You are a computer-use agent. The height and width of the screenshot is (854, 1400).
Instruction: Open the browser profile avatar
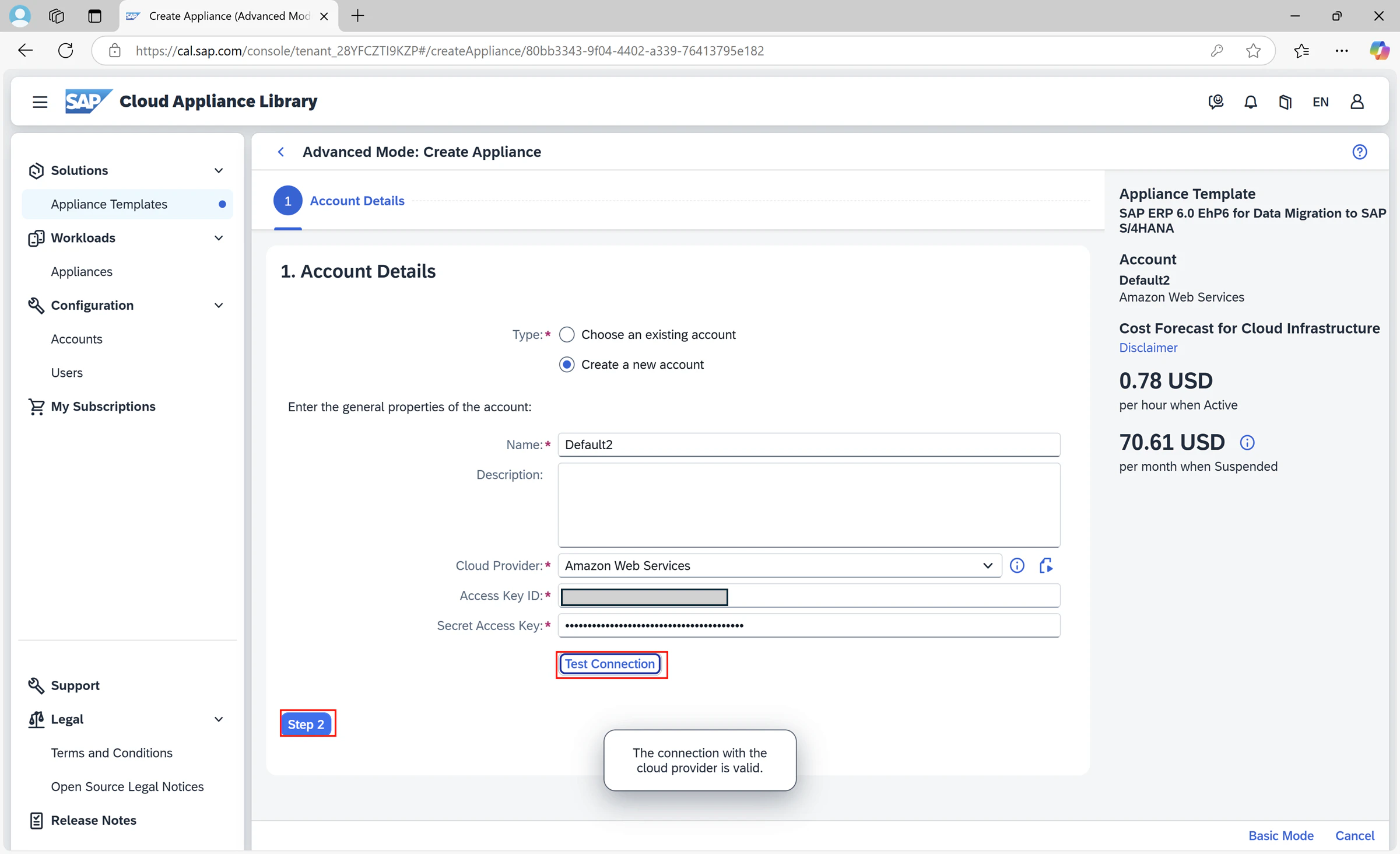pos(20,16)
